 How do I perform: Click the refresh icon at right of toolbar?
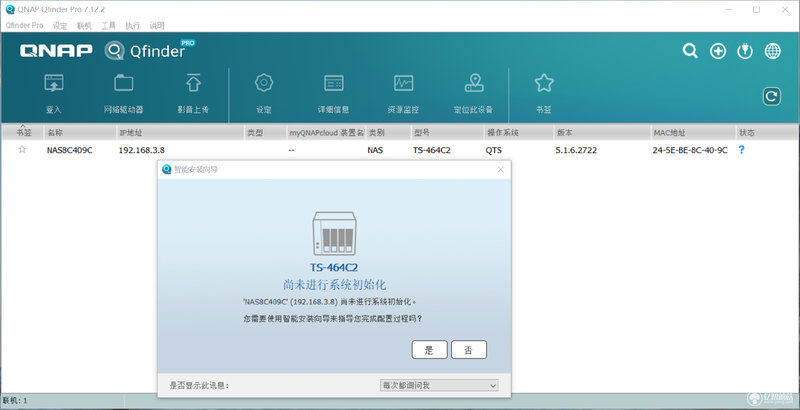coord(771,96)
